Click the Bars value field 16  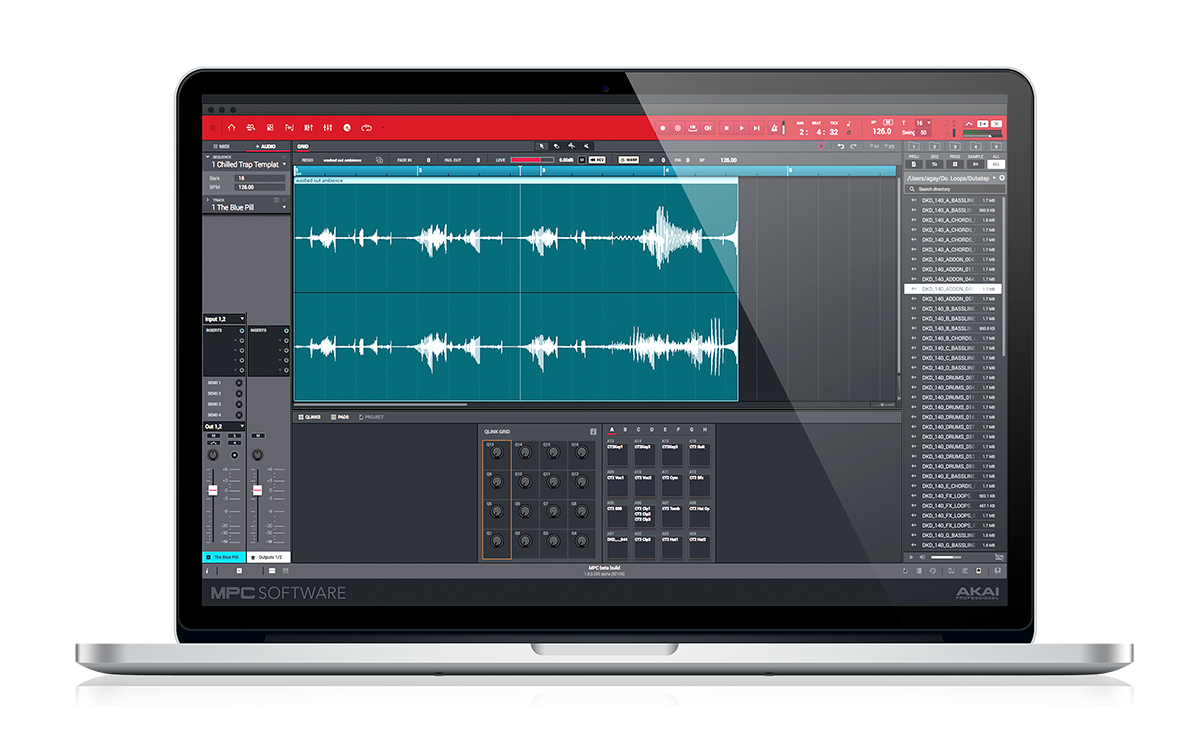coord(259,178)
